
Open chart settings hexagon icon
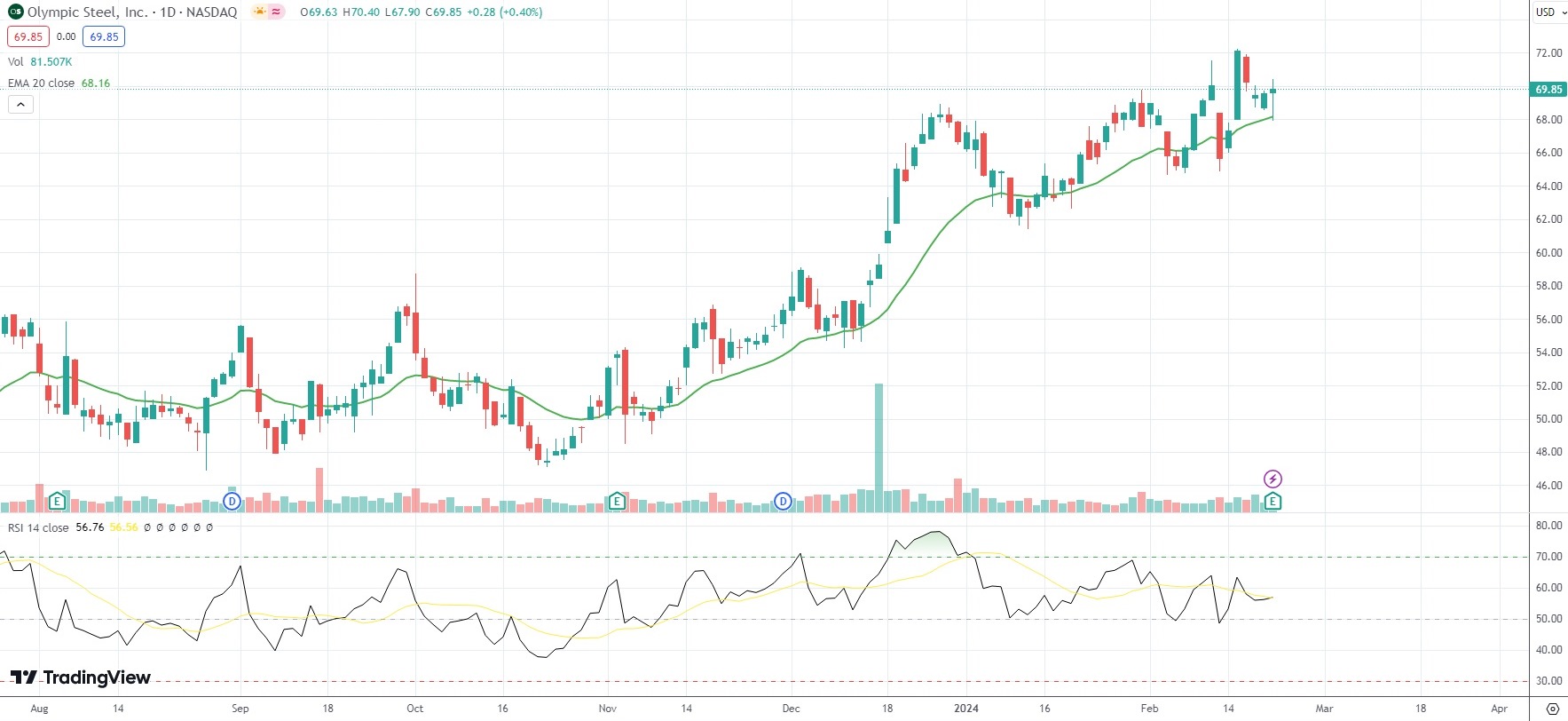tap(1552, 709)
